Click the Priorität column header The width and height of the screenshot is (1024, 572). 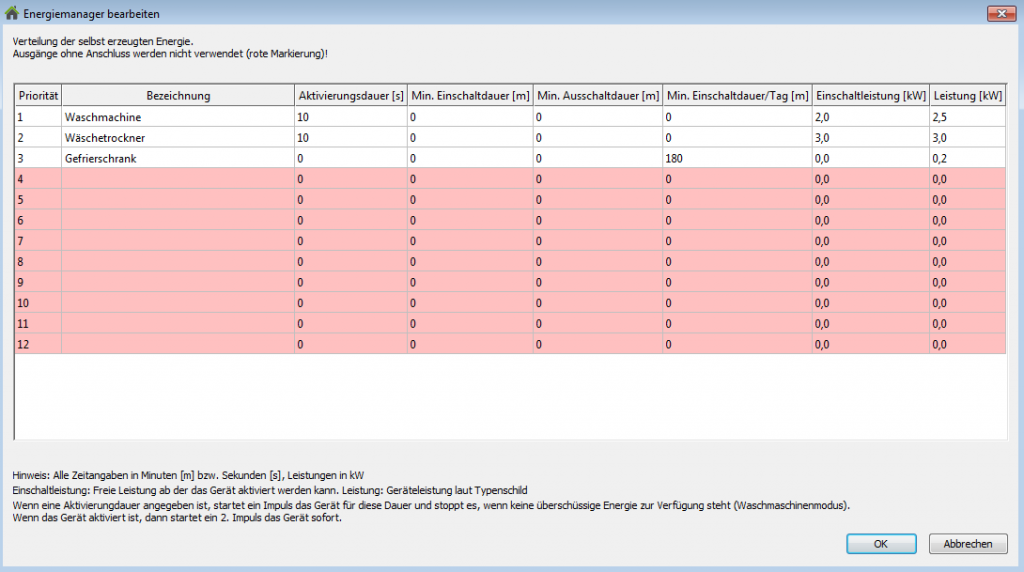pos(38,95)
